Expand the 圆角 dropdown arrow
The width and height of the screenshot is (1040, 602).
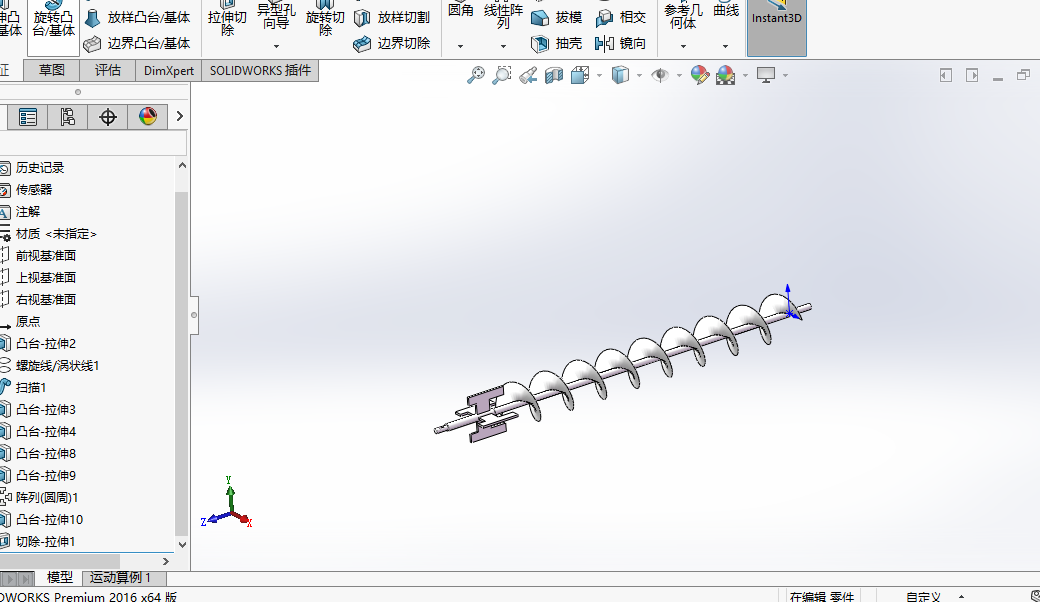click(460, 46)
